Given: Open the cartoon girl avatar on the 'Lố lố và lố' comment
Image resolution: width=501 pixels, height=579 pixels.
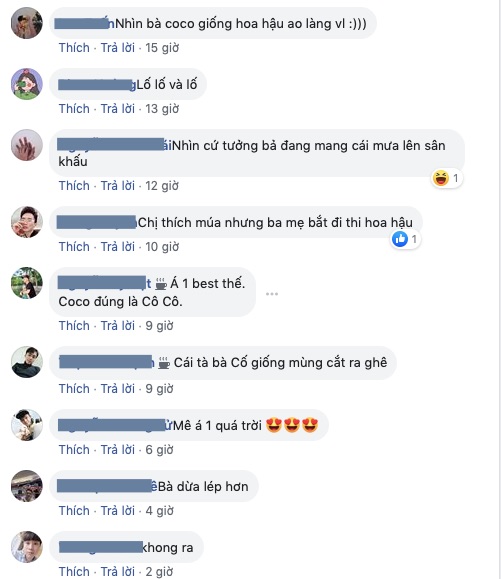Looking at the screenshot, I should pyautogui.click(x=27, y=84).
